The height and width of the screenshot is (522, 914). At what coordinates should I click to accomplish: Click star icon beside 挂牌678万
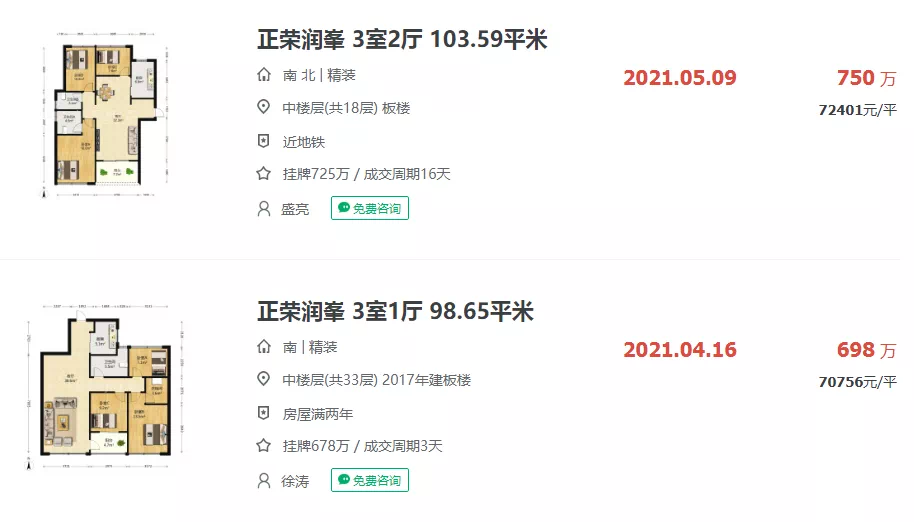[x=264, y=446]
